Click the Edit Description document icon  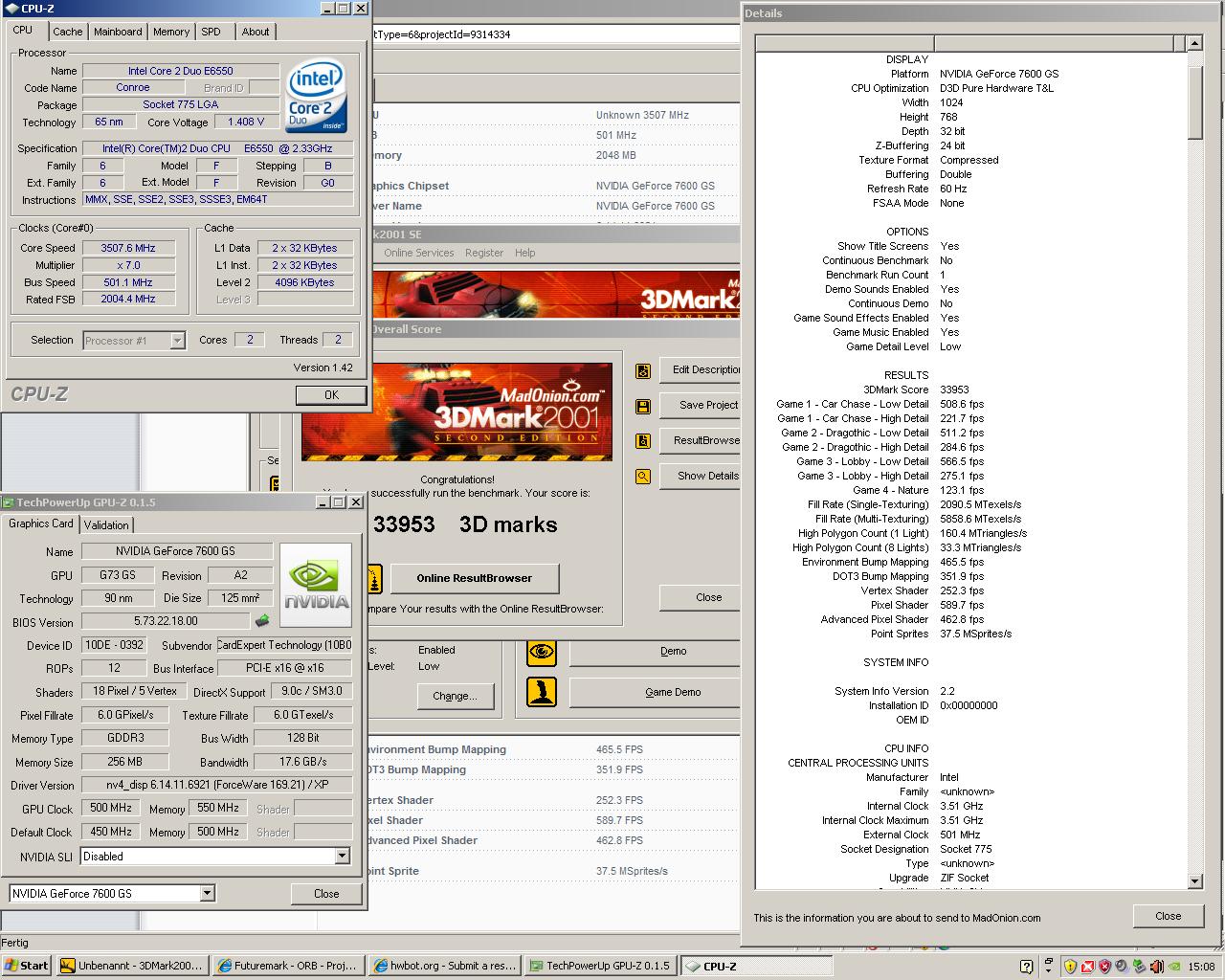643,370
